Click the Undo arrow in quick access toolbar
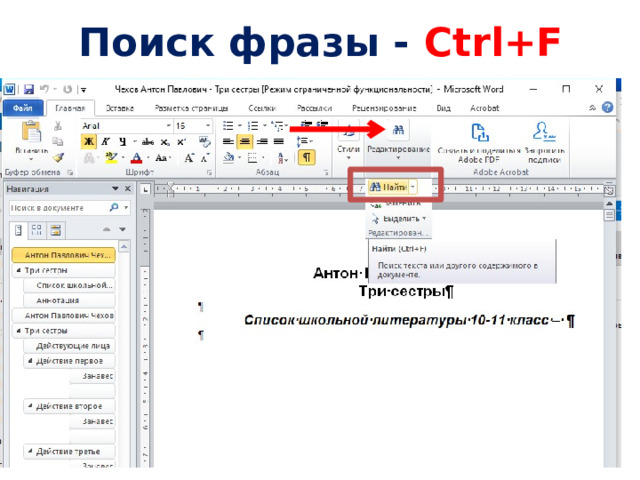The width and height of the screenshot is (640, 480). 44,89
